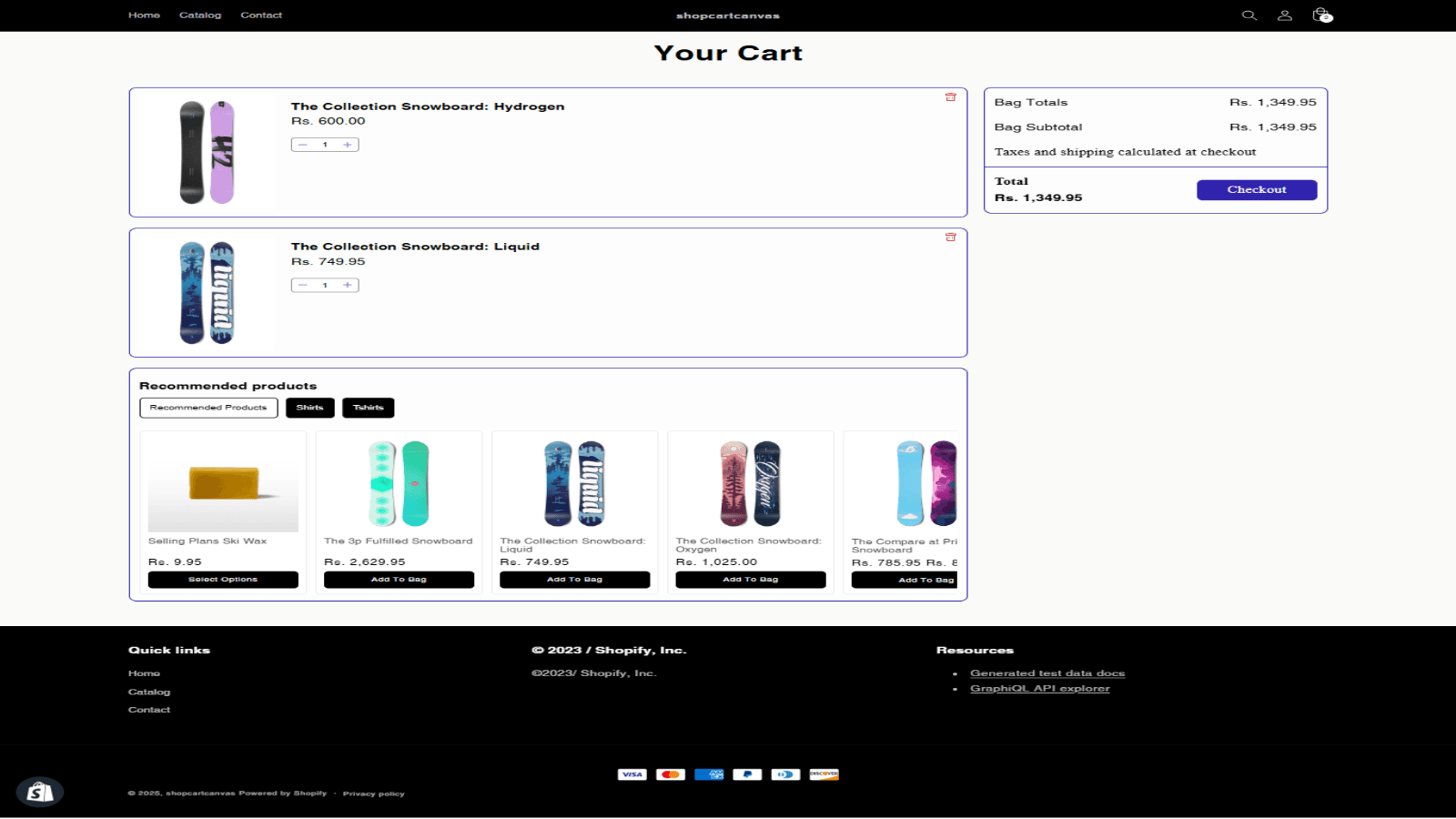1456x819 pixels.
Task: Open the Hydrogen snowboard product thumbnail
Action: [207, 152]
